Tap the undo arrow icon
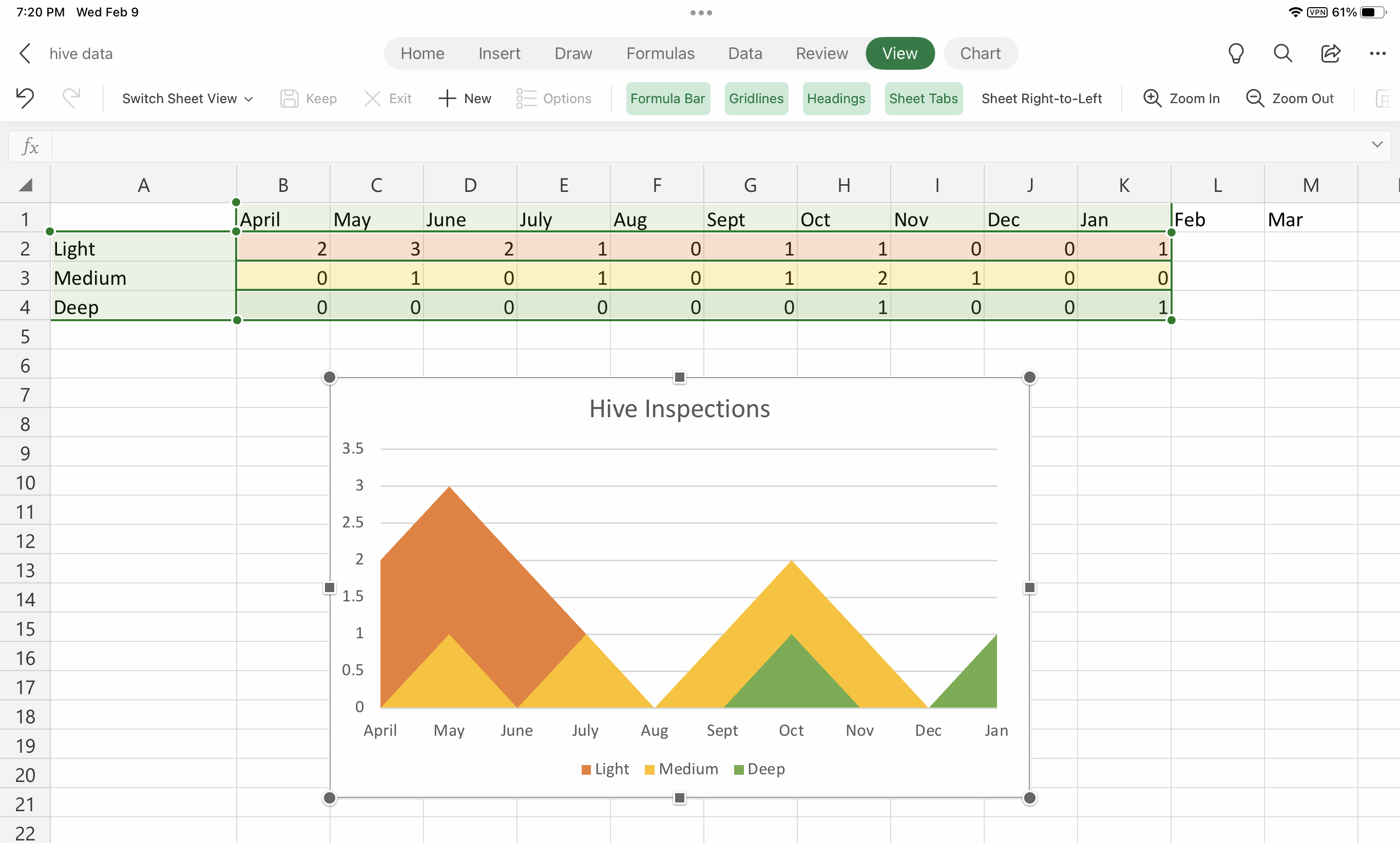1400x843 pixels. [25, 98]
